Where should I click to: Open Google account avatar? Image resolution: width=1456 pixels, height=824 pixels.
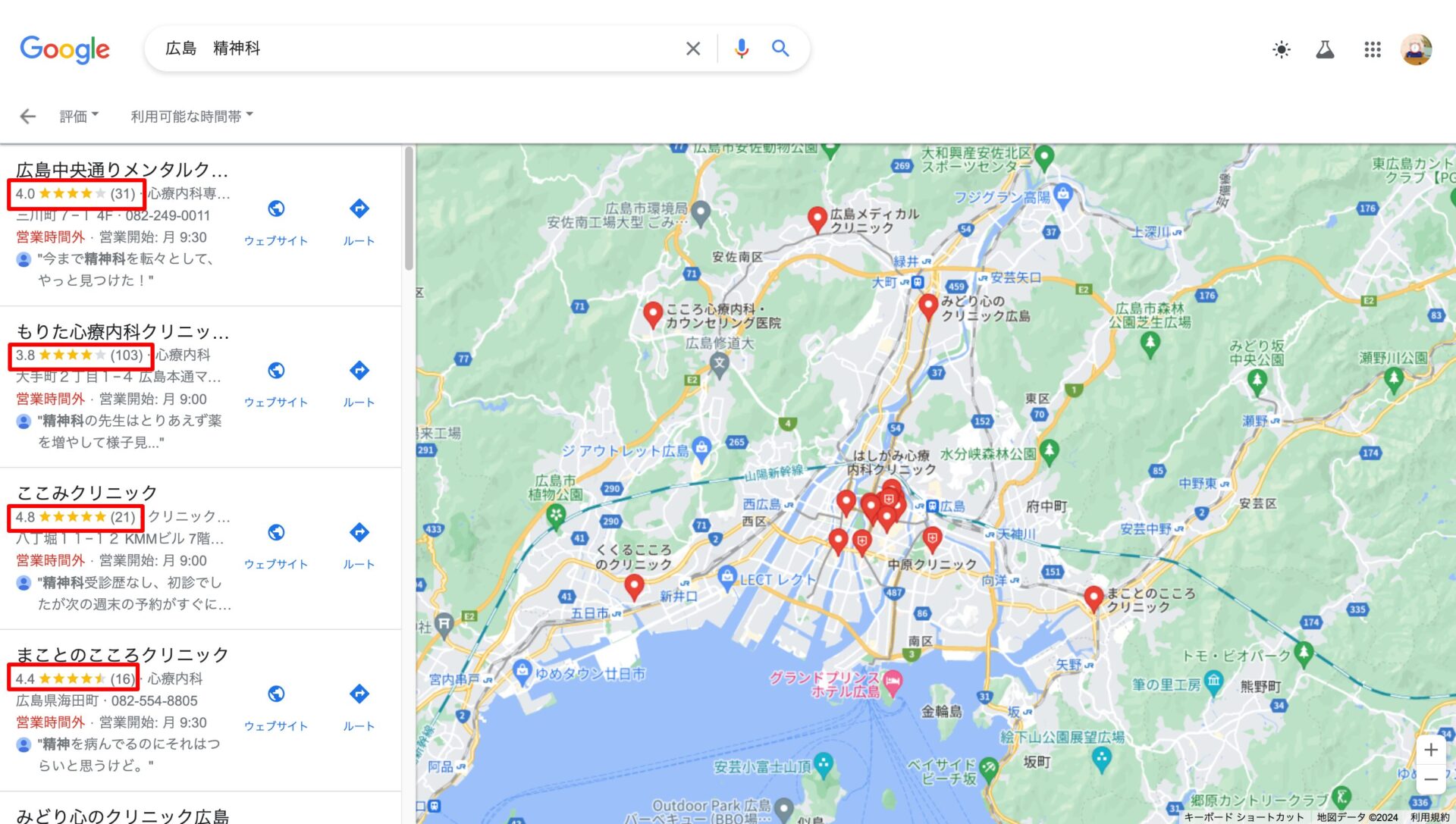(1416, 50)
